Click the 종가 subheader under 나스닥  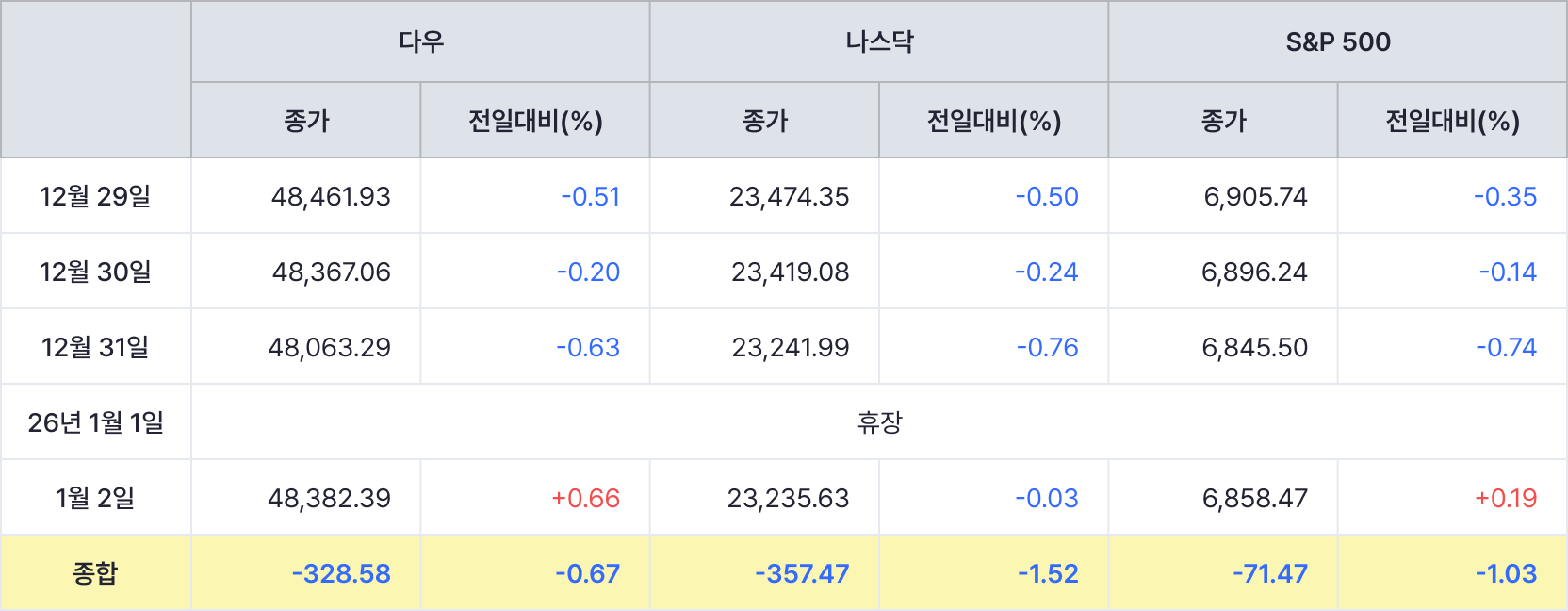click(x=764, y=121)
